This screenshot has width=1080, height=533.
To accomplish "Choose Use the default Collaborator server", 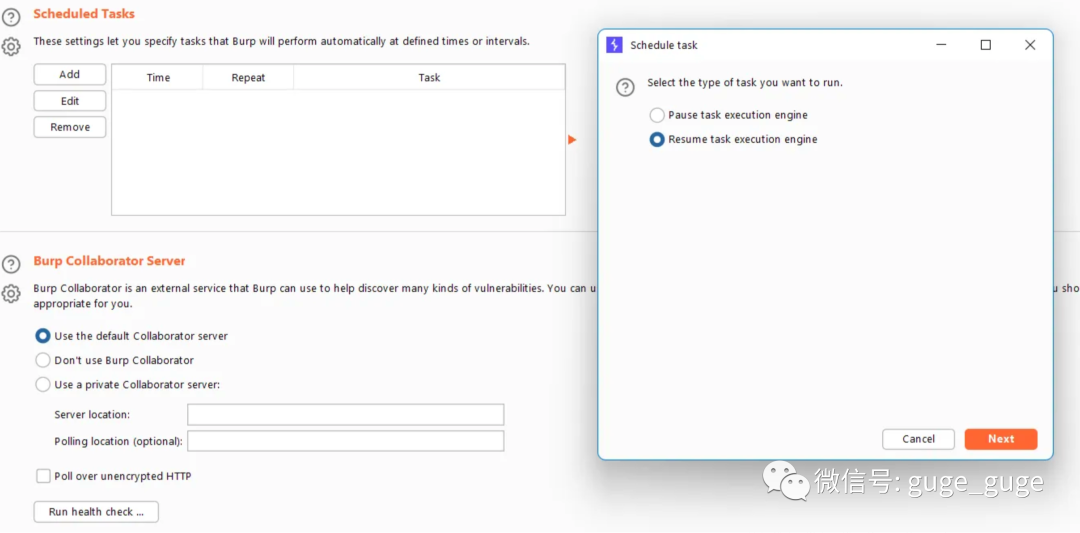I will [x=132, y=336].
